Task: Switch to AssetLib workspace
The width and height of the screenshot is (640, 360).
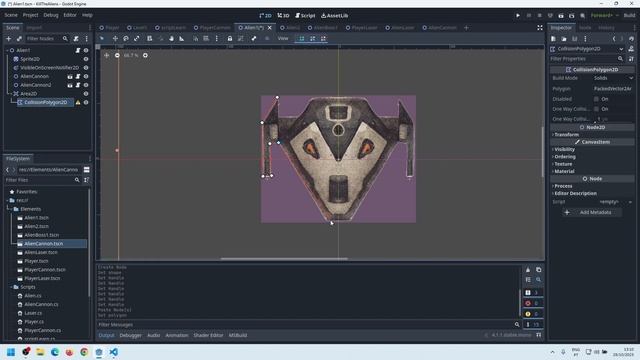Action: pos(334,16)
